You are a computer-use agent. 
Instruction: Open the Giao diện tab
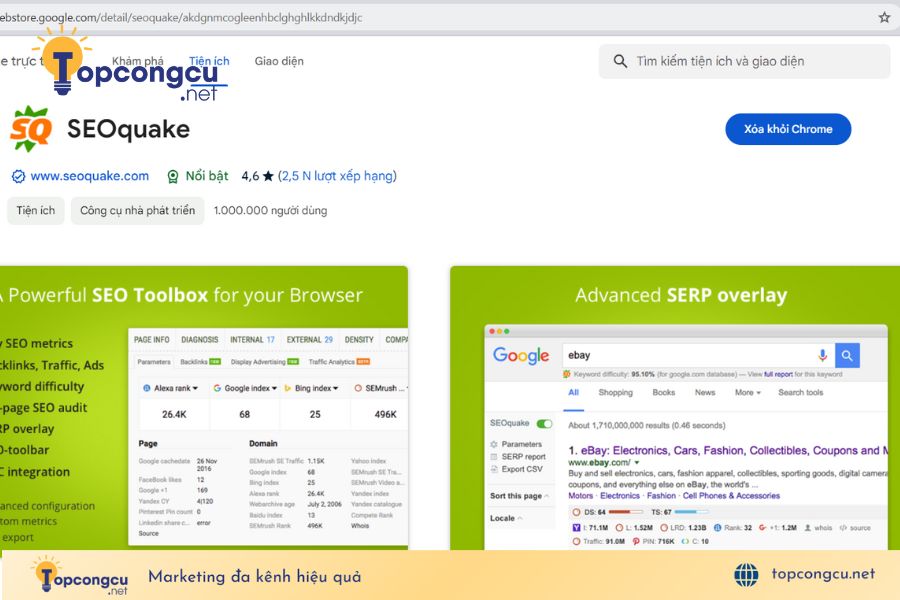pos(279,61)
